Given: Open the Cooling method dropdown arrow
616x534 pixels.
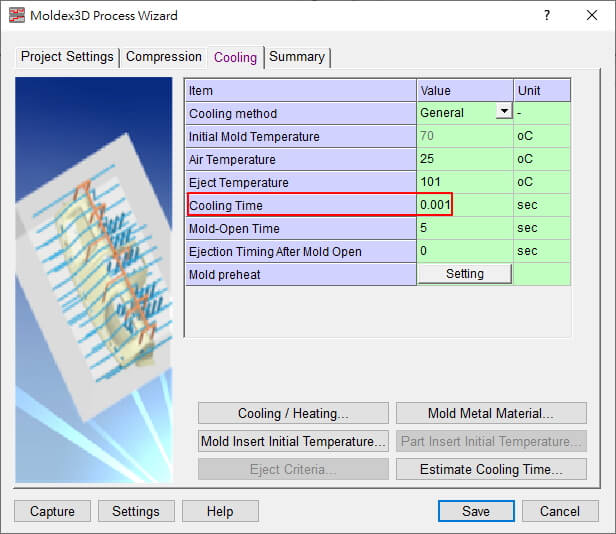Looking at the screenshot, I should [x=504, y=112].
